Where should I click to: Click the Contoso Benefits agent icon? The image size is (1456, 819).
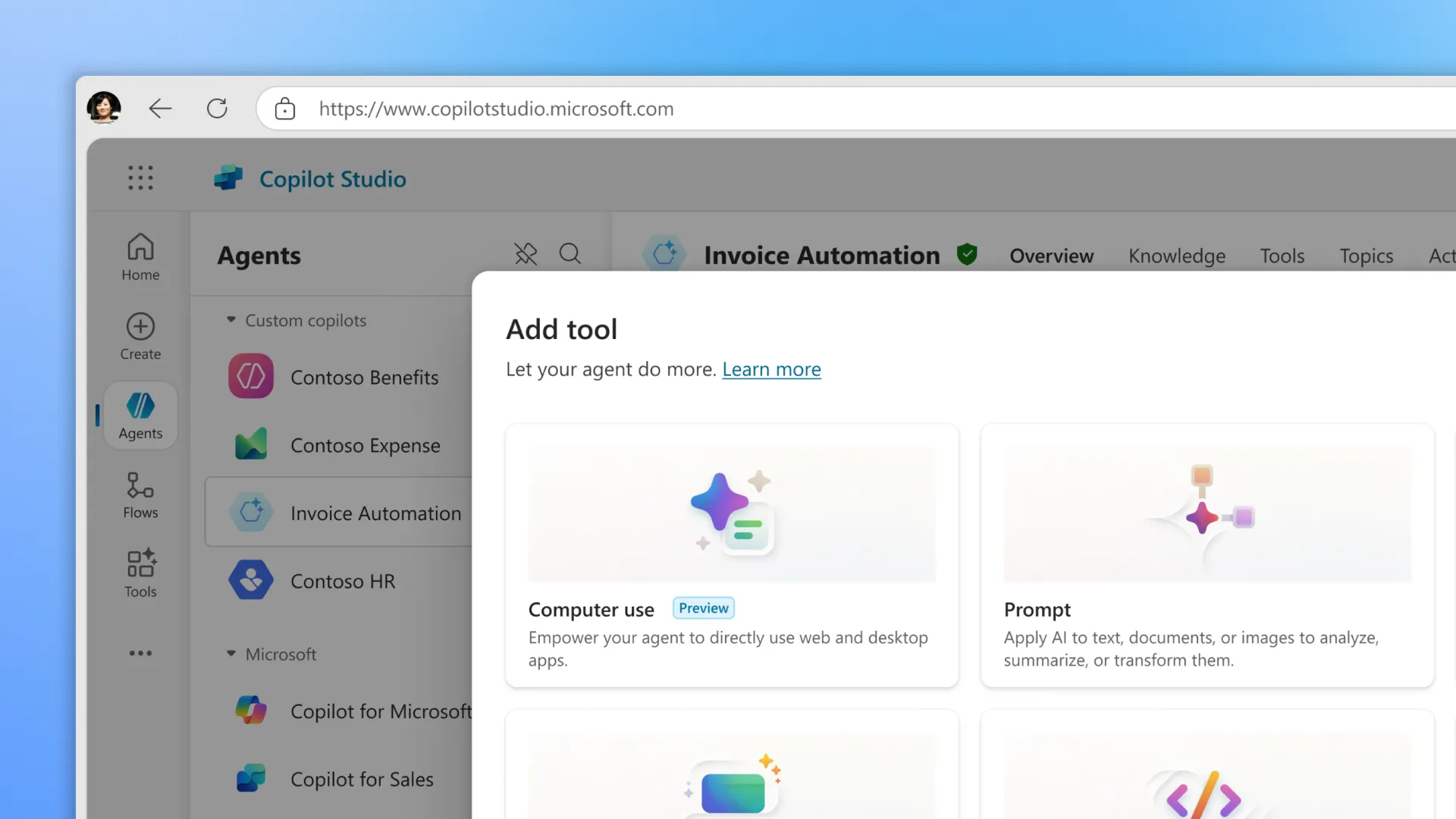pyautogui.click(x=251, y=376)
